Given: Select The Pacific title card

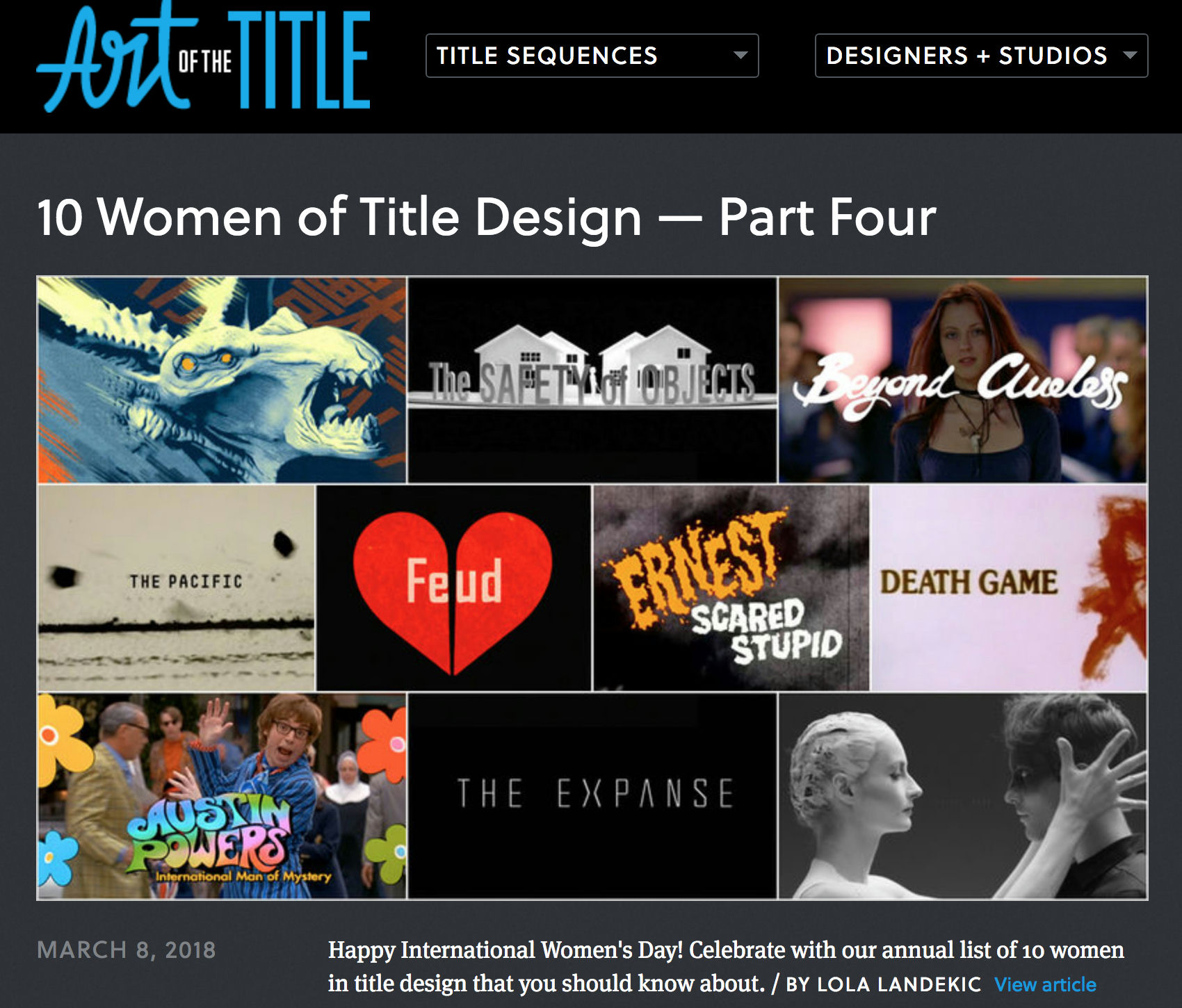Looking at the screenshot, I should click(176, 588).
